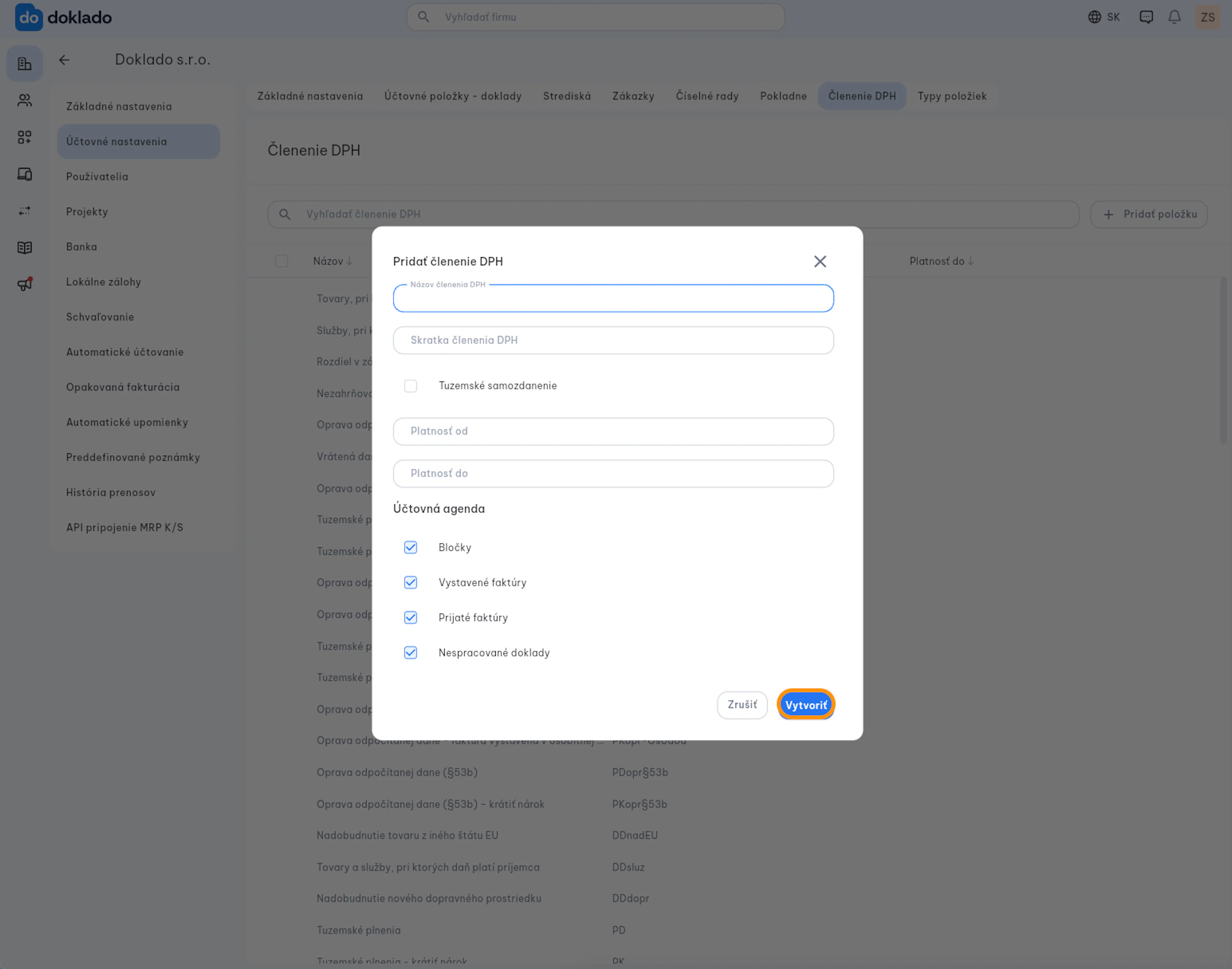Open Projekty in left menu
This screenshot has width=1232, height=969.
(138, 212)
